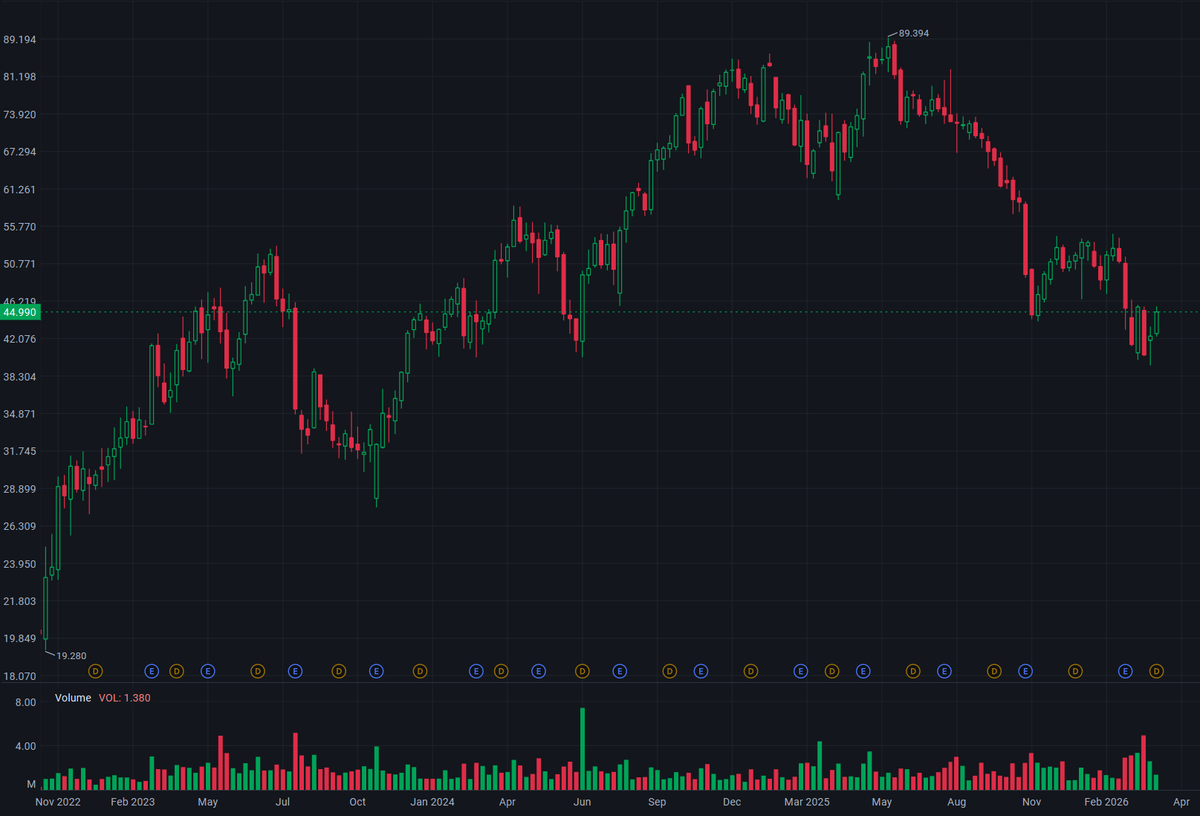The width and height of the screenshot is (1200, 816).
Task: Click the 89.394 high price label
Action: (x=914, y=33)
